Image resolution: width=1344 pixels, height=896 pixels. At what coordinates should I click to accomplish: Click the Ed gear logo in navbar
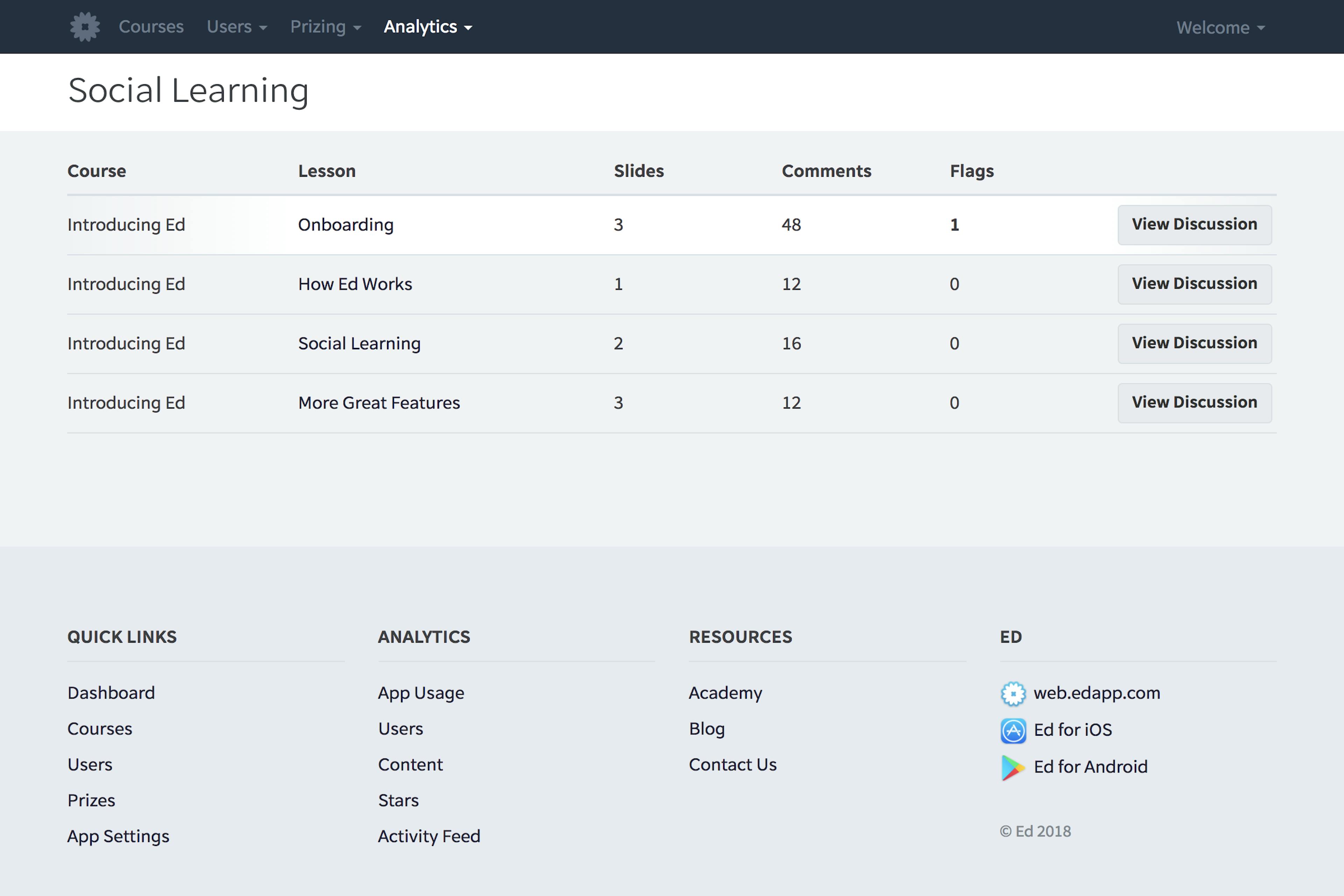coord(85,27)
